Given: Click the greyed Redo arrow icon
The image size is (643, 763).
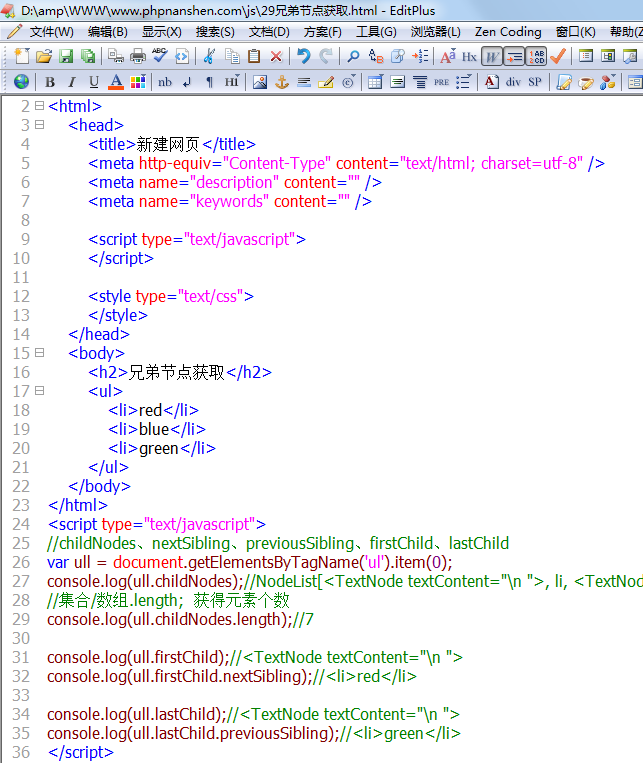Looking at the screenshot, I should tap(326, 56).
